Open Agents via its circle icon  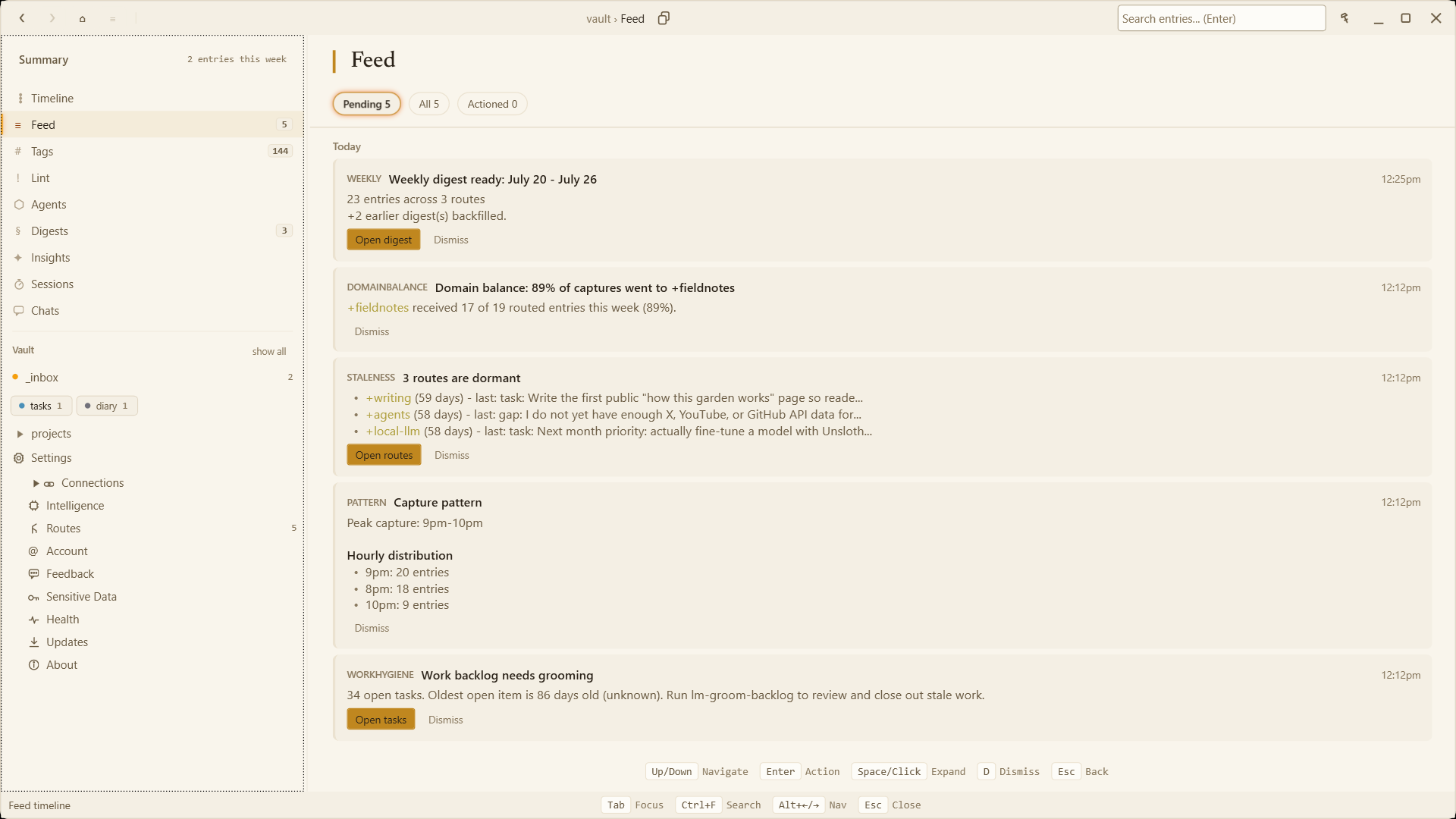pos(19,205)
